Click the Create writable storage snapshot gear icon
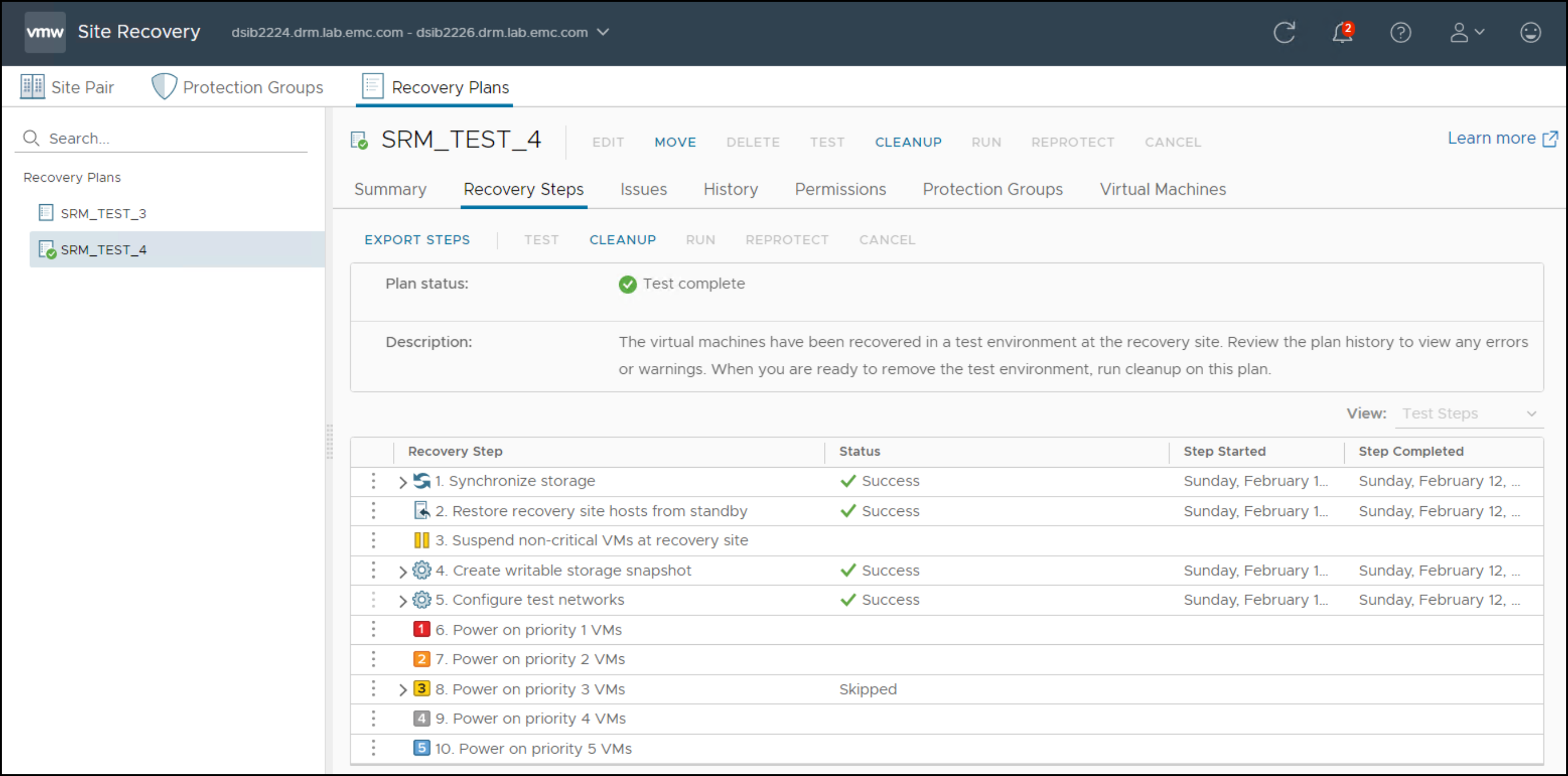Viewport: 1568px width, 776px height. click(x=421, y=570)
